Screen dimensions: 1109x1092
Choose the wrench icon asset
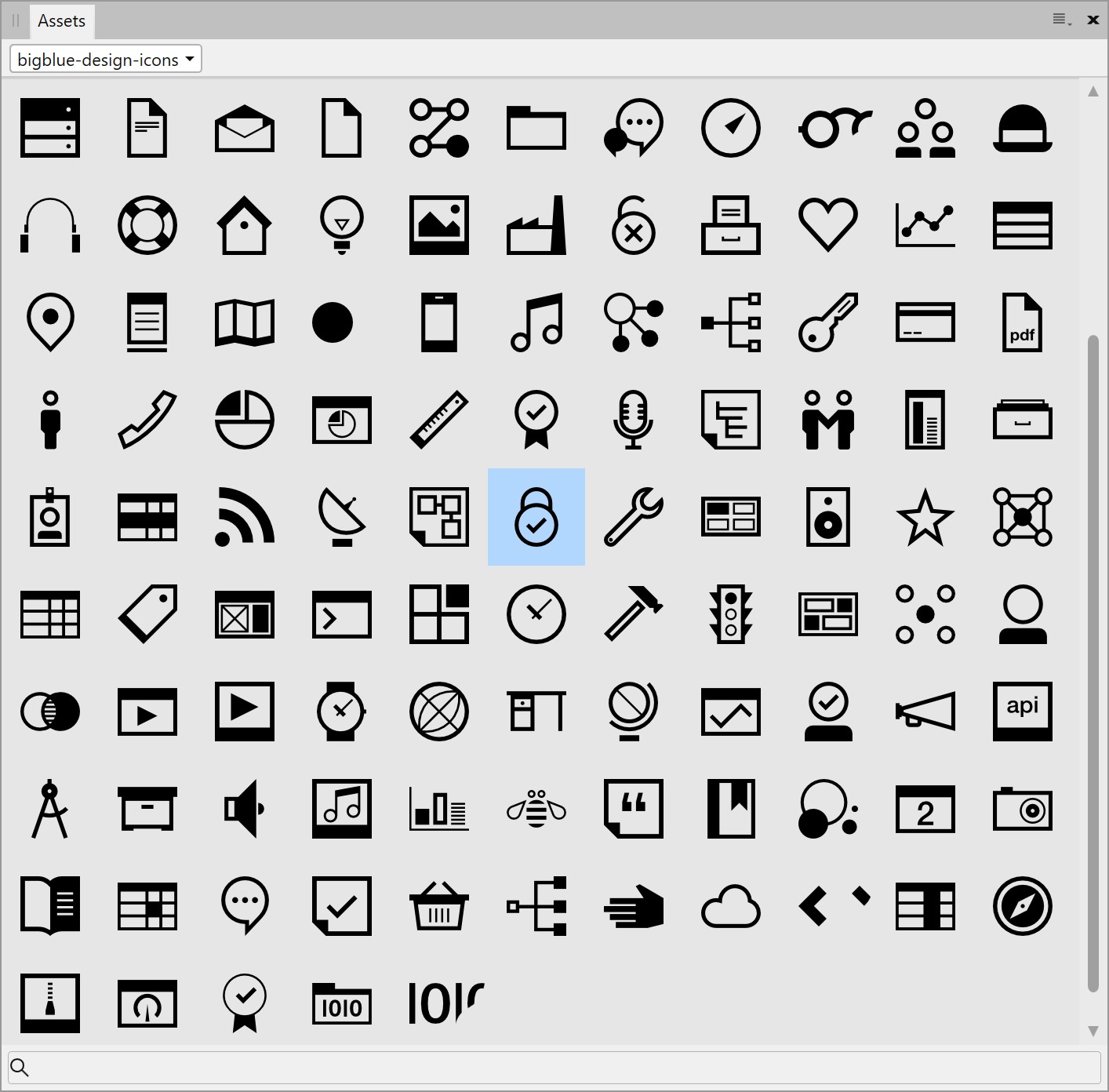pos(634,517)
